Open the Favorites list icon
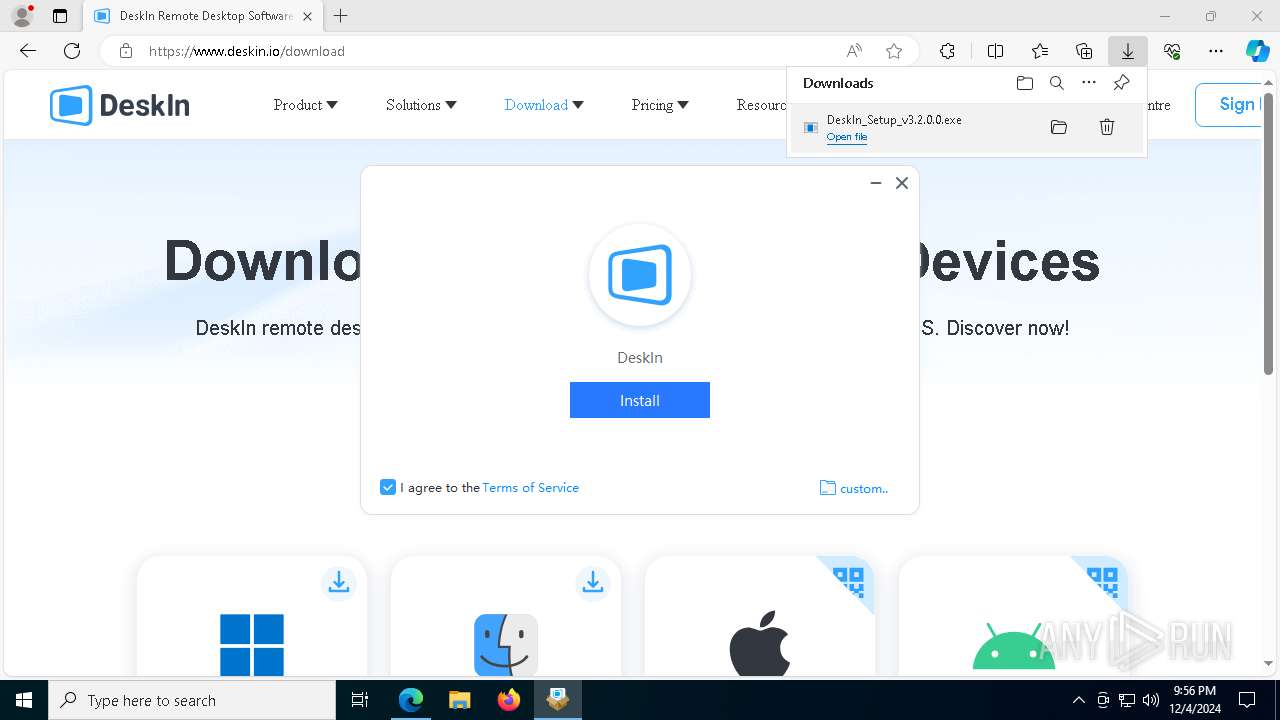The width and height of the screenshot is (1280, 720). pos(1040,51)
